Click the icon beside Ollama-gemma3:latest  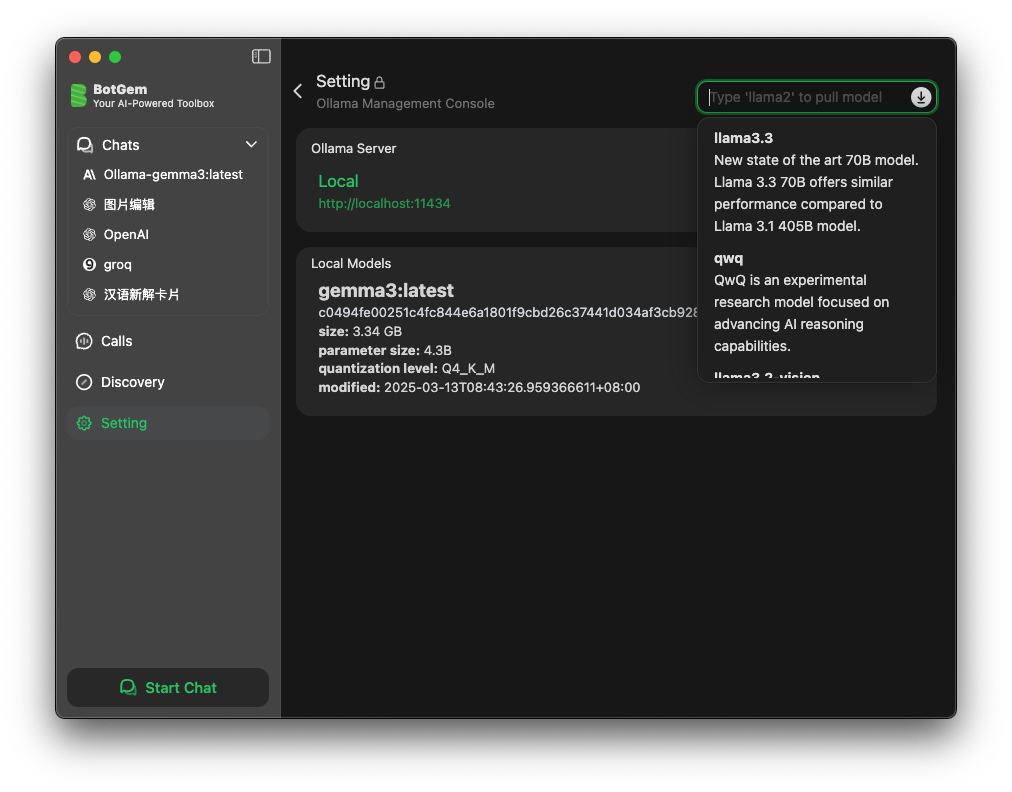tap(89, 175)
